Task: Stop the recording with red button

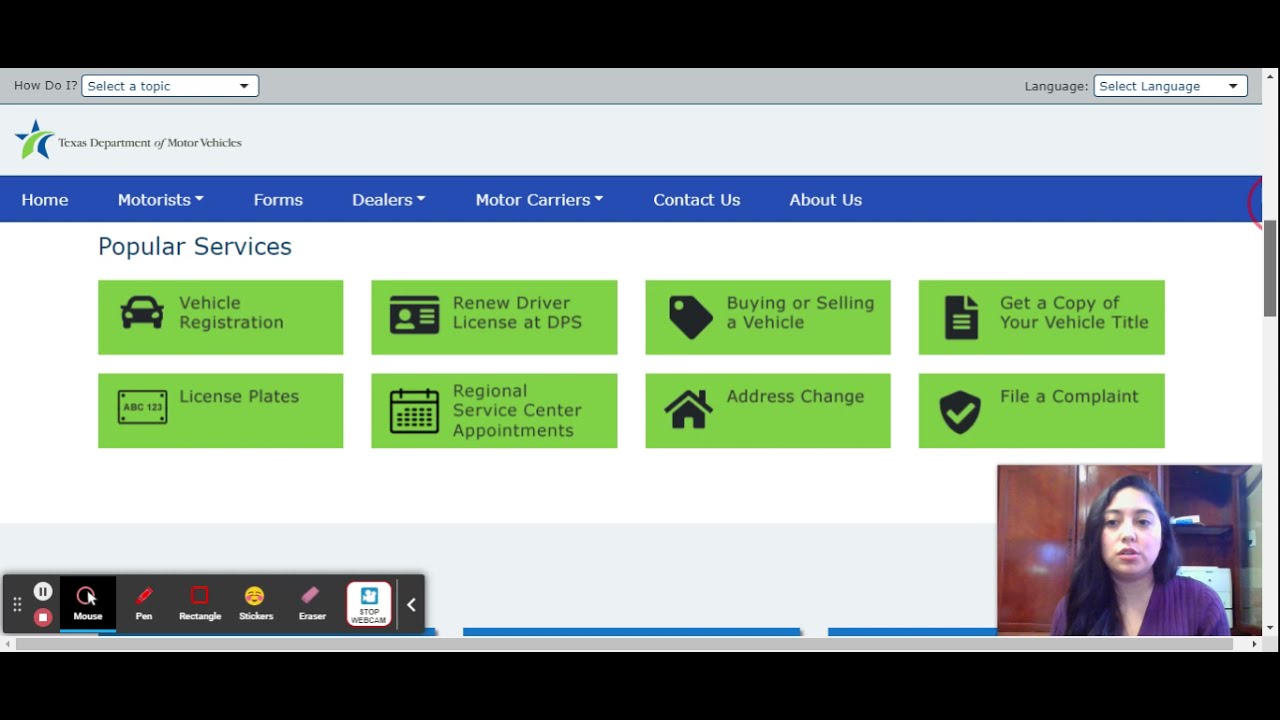Action: 43,617
